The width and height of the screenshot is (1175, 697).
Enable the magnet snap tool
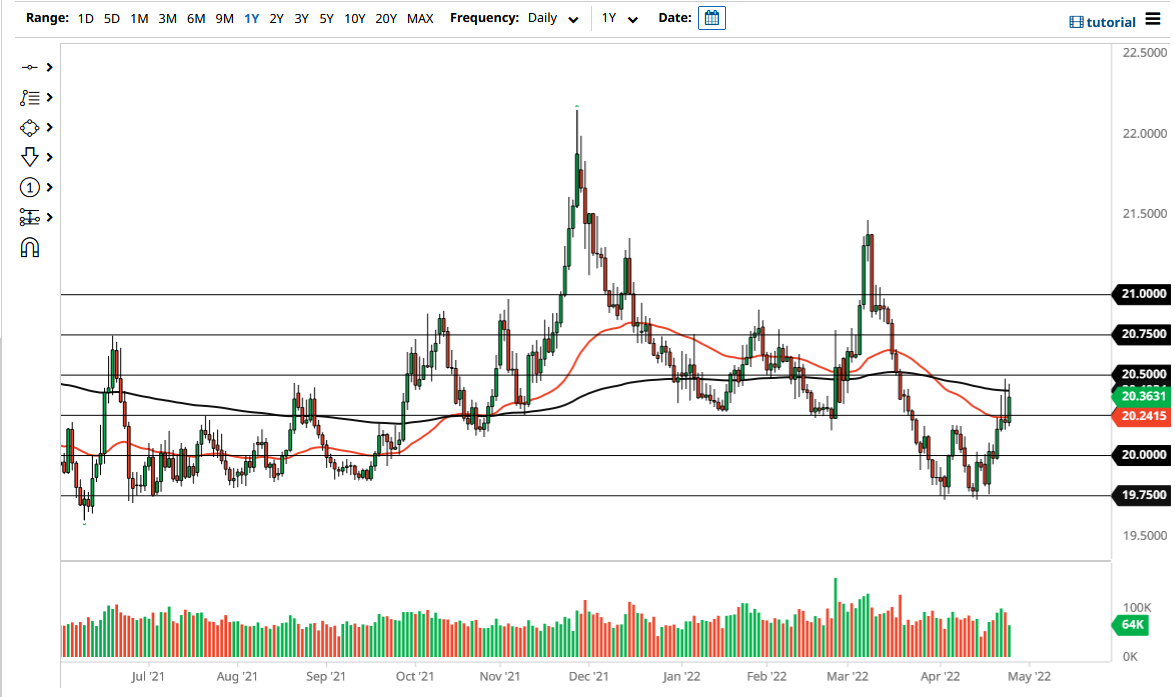tap(30, 247)
